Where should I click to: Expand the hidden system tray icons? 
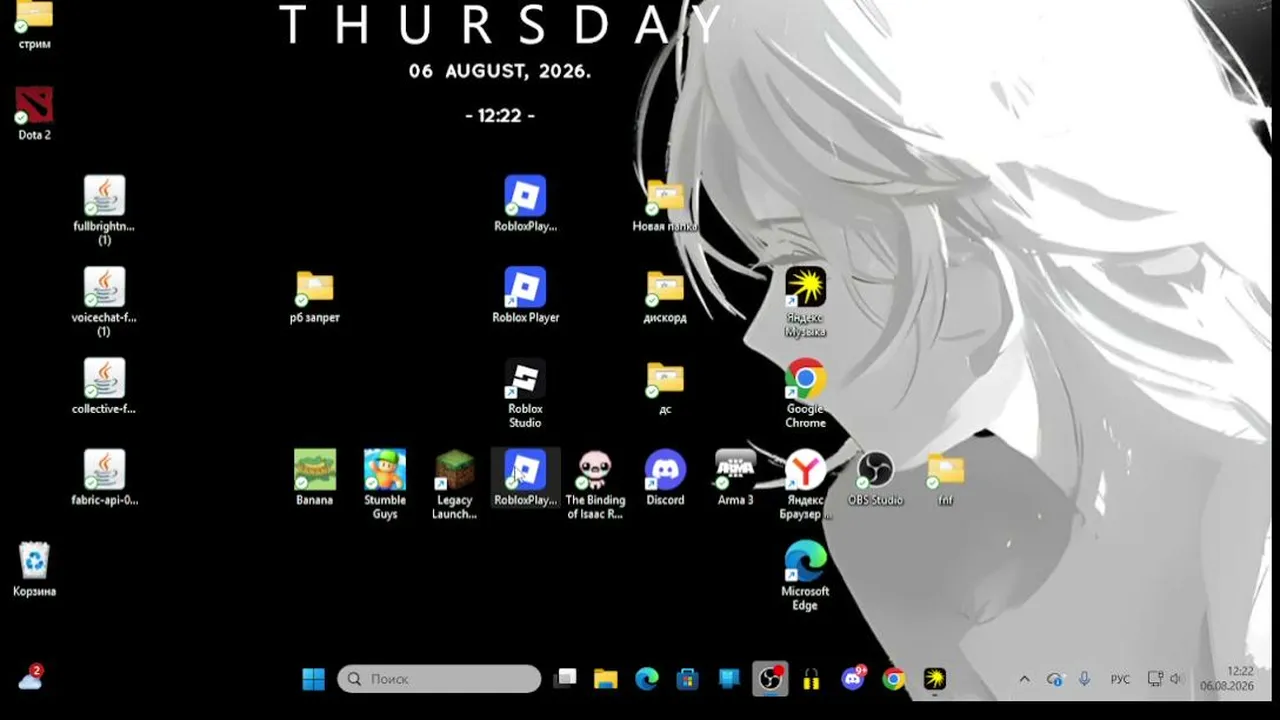1024,679
